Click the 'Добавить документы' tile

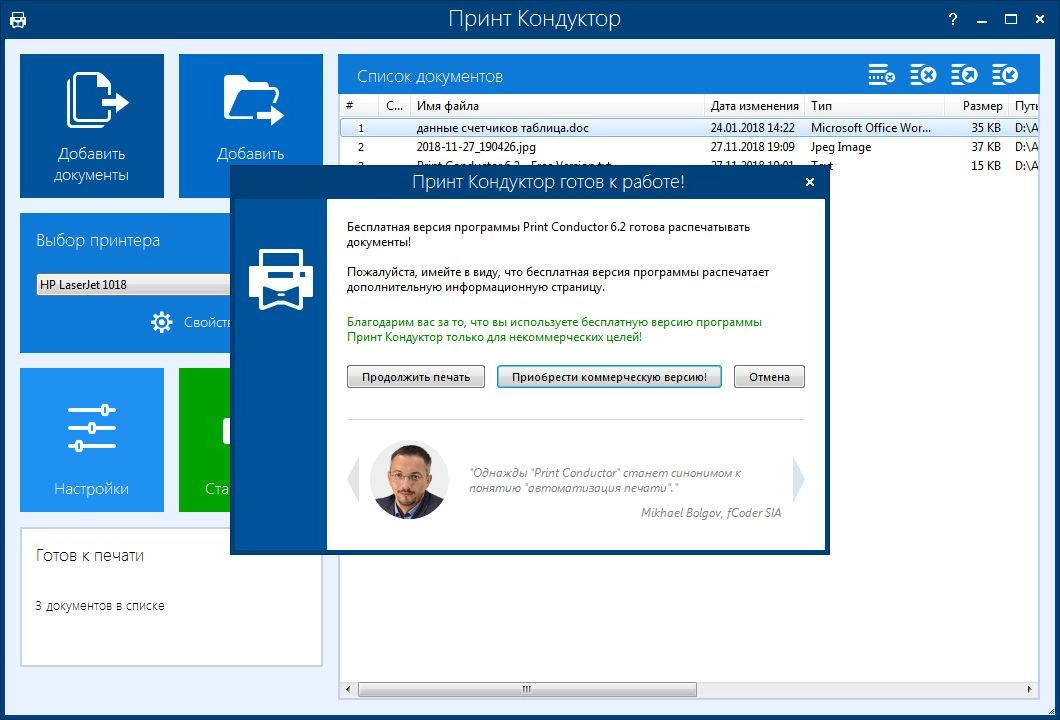pos(92,126)
